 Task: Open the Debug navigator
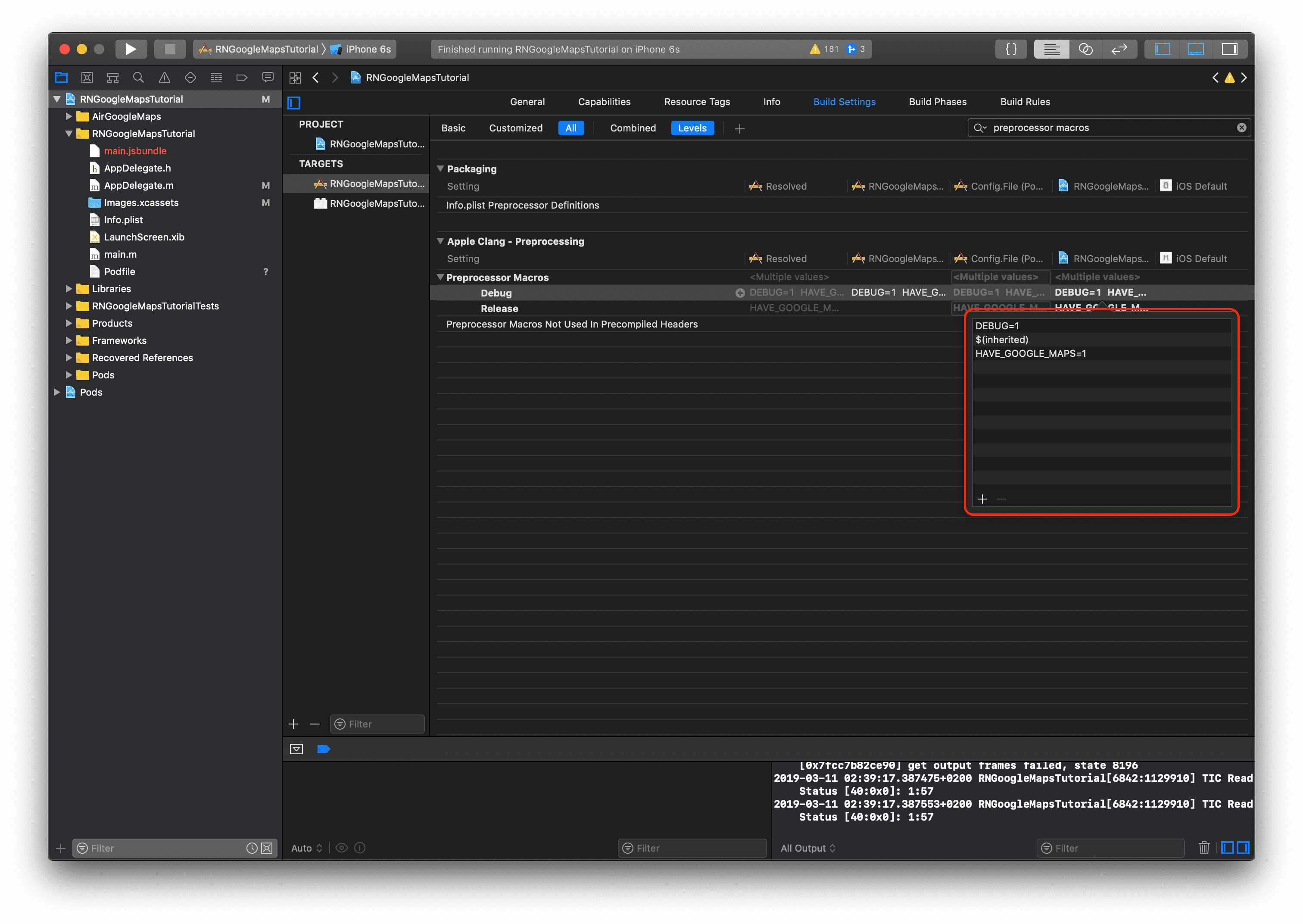[216, 78]
